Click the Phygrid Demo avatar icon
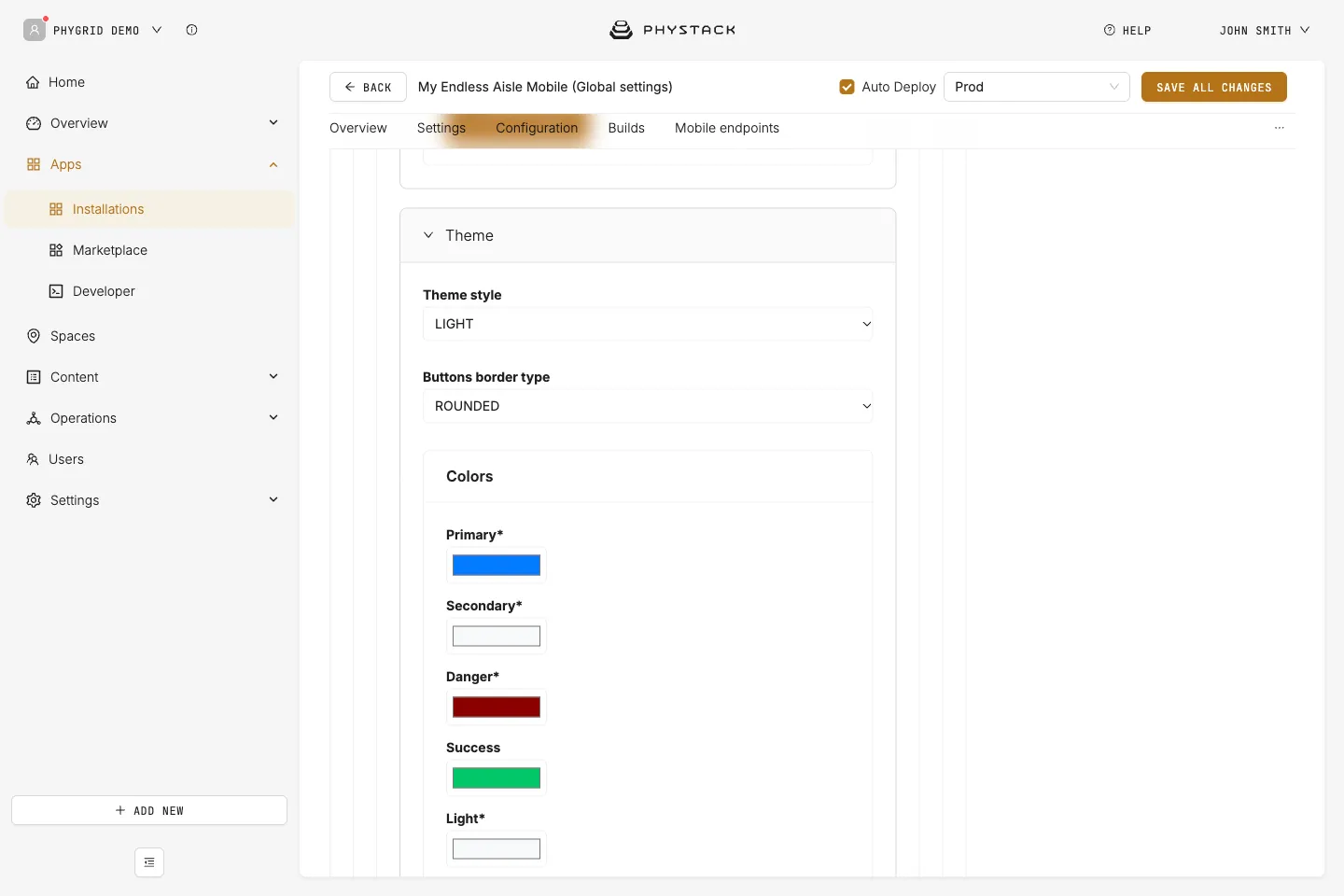The width and height of the screenshot is (1344, 896). coord(35,30)
